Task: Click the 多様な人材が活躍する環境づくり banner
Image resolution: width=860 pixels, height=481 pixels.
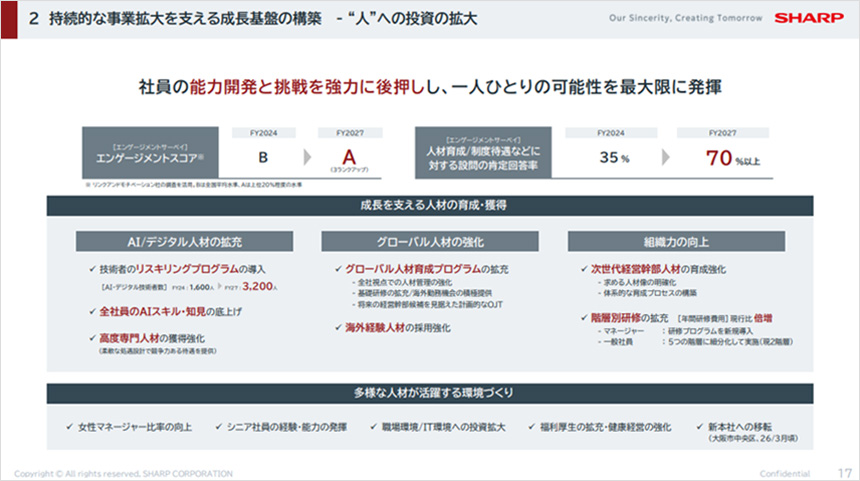Action: click(431, 391)
